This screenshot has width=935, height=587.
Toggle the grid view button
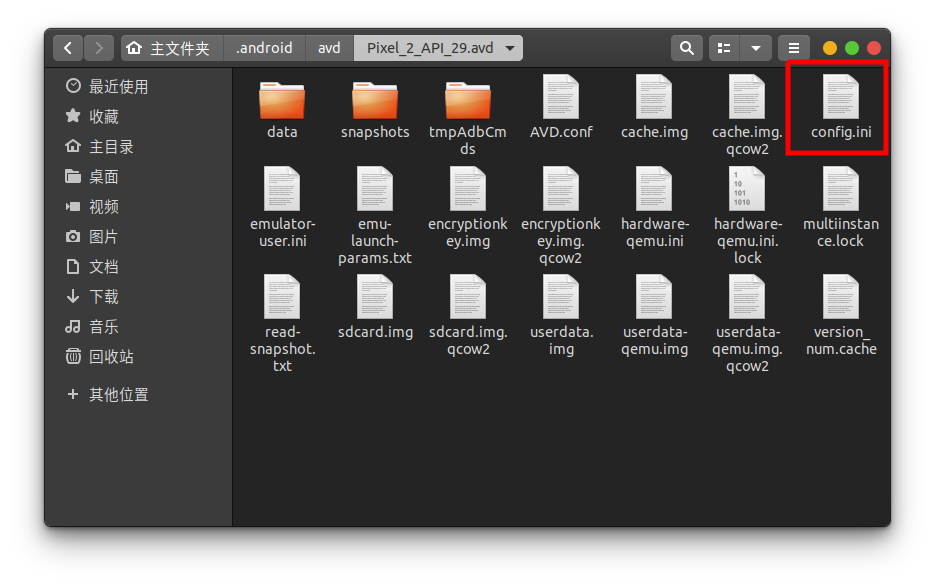[723, 47]
